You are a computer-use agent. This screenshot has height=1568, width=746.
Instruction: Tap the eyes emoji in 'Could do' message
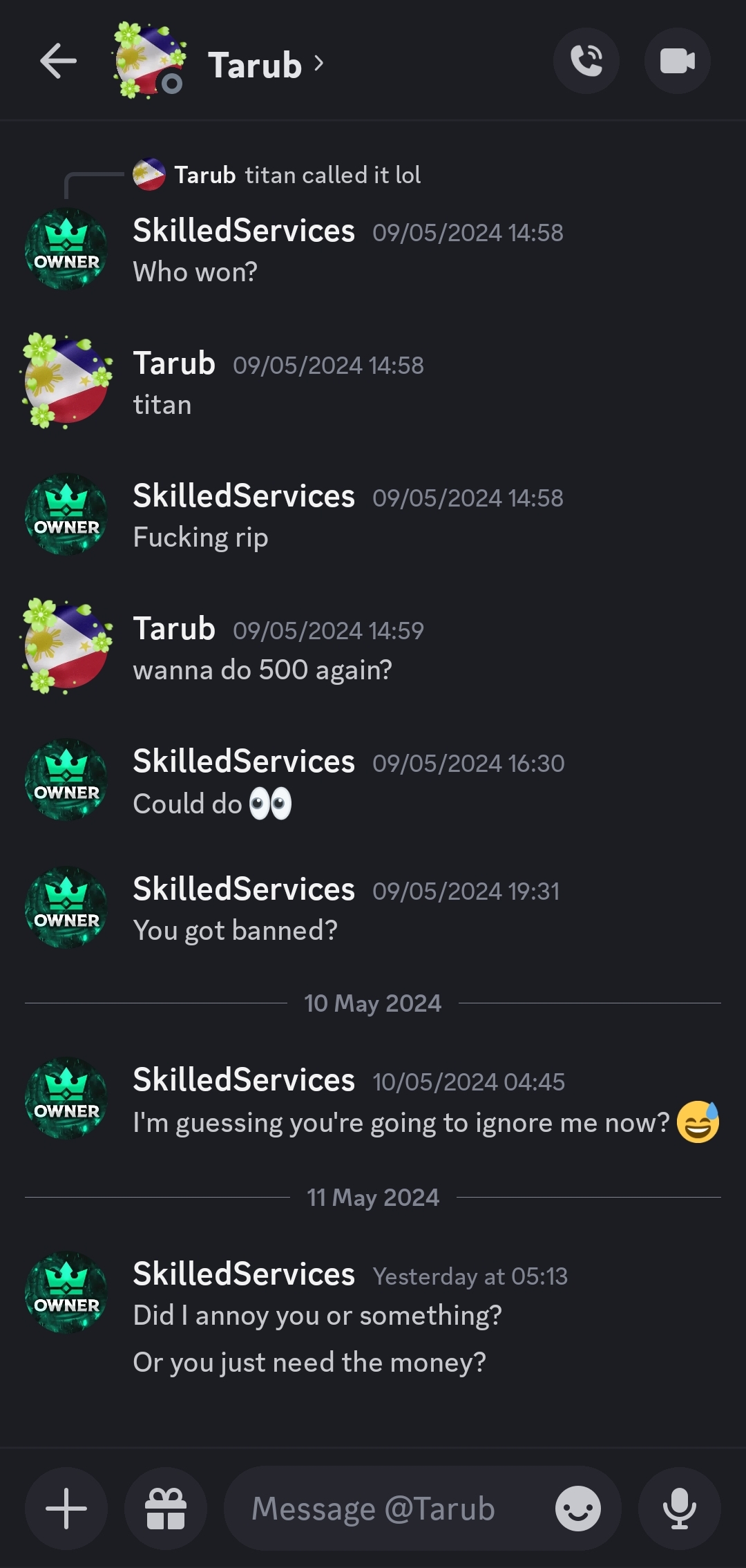270,804
